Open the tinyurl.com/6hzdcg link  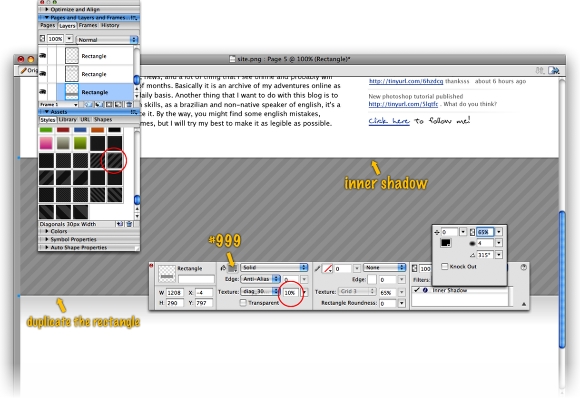[406, 81]
